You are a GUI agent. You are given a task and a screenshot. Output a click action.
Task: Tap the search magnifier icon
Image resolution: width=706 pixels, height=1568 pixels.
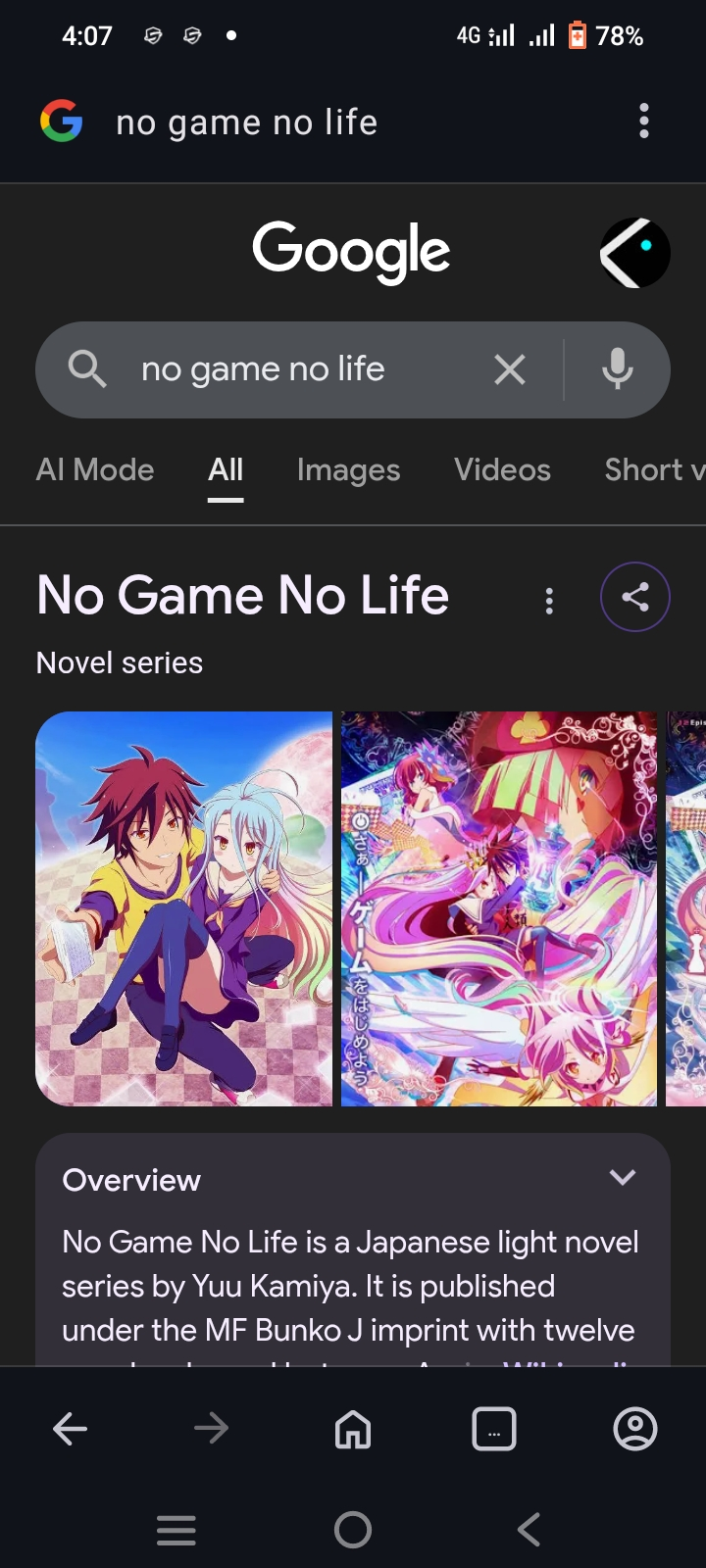point(87,369)
